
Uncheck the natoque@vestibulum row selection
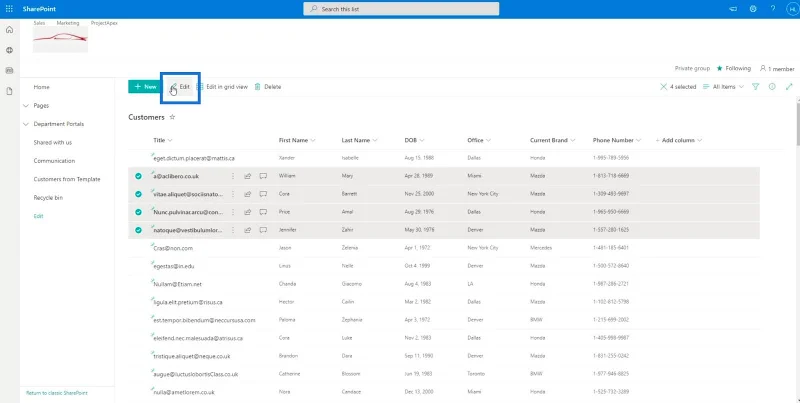tap(138, 230)
